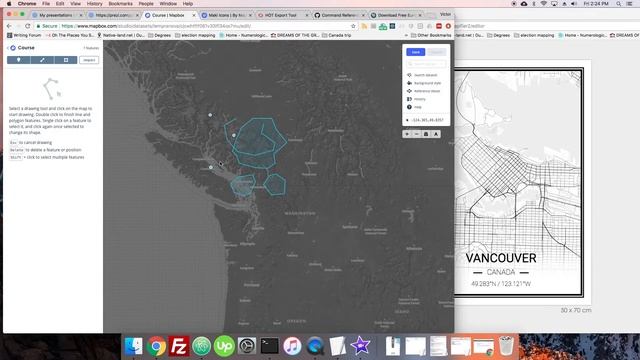Open Native-land.net bookmark
This screenshot has height=360, width=640.
click(120, 36)
